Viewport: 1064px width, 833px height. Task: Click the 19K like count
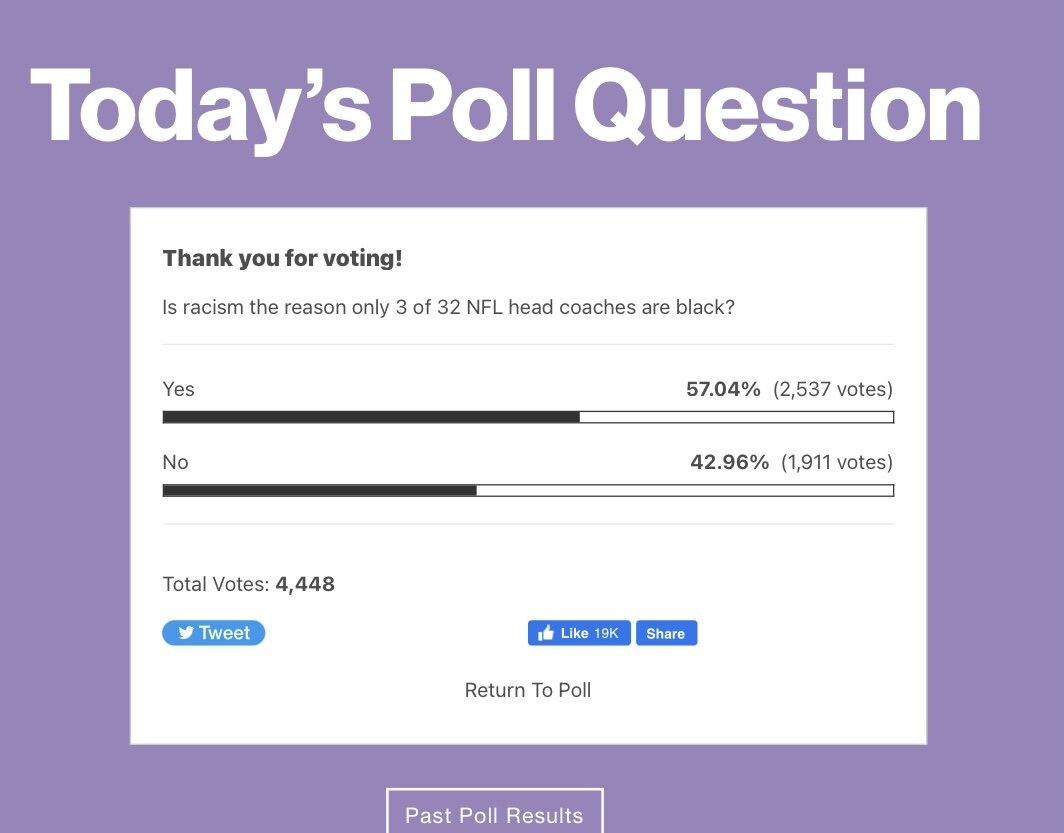(x=606, y=633)
